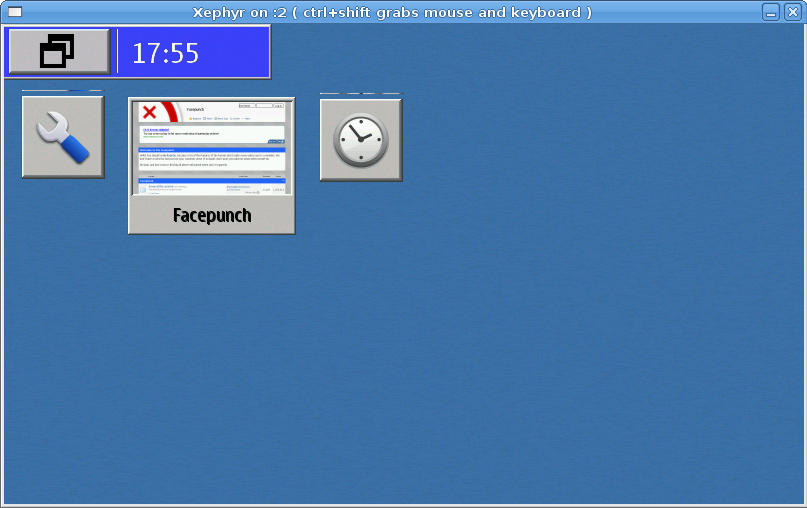Click the thin bar above the clock icon
The height and width of the screenshot is (508, 807).
360,94
